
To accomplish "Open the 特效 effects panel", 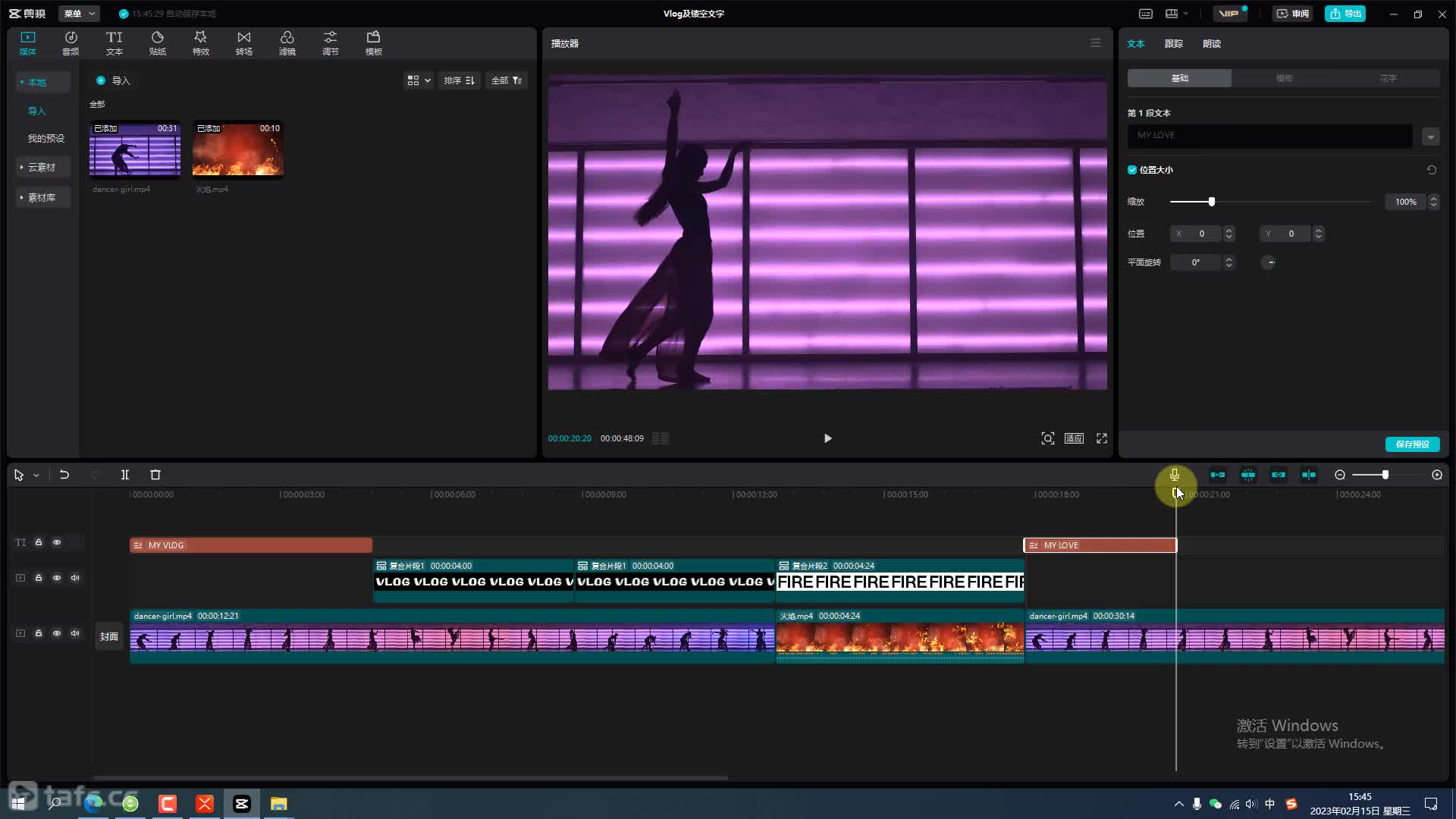I will pyautogui.click(x=200, y=43).
